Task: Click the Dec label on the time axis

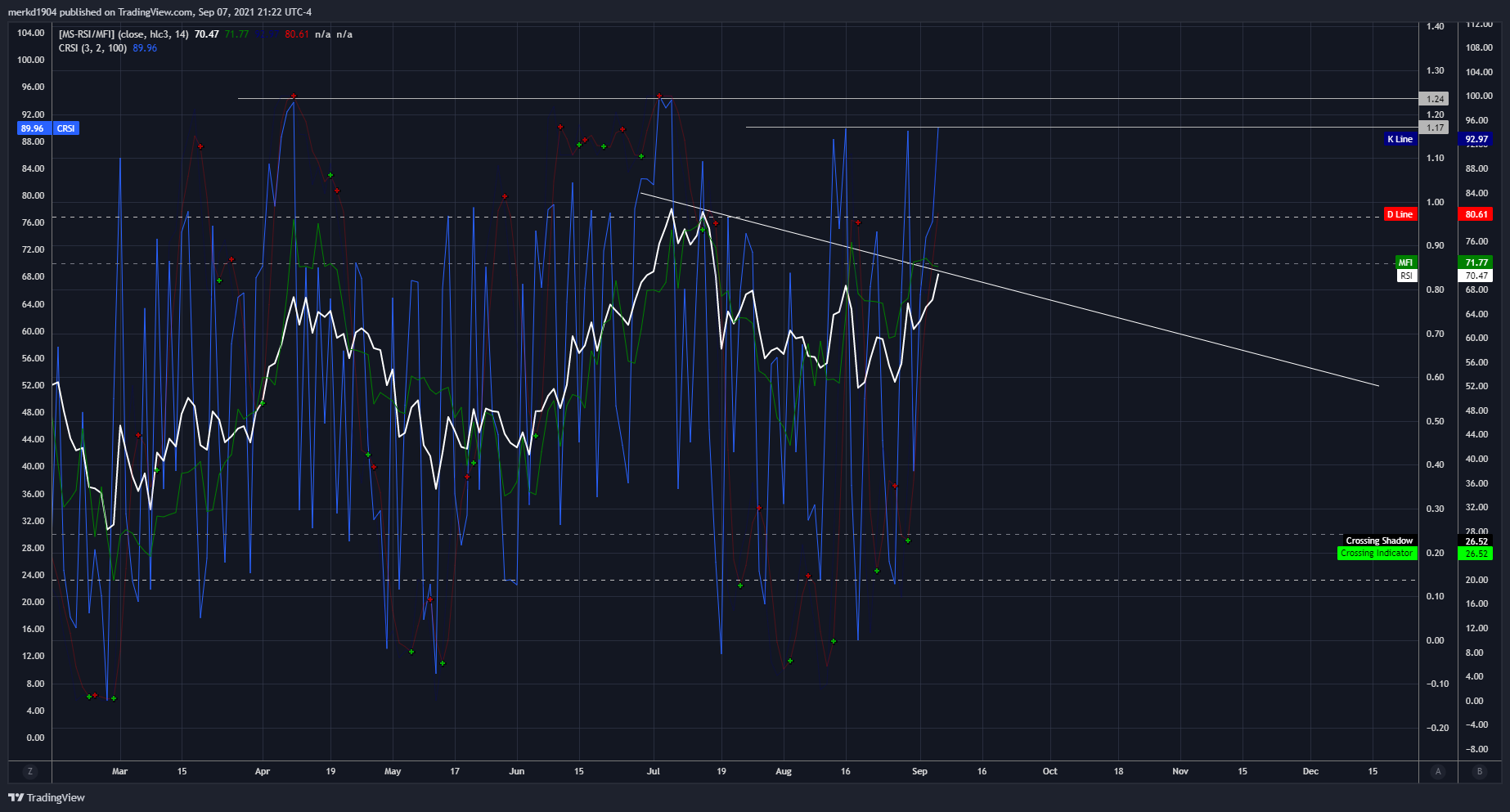Action: 1310,771
